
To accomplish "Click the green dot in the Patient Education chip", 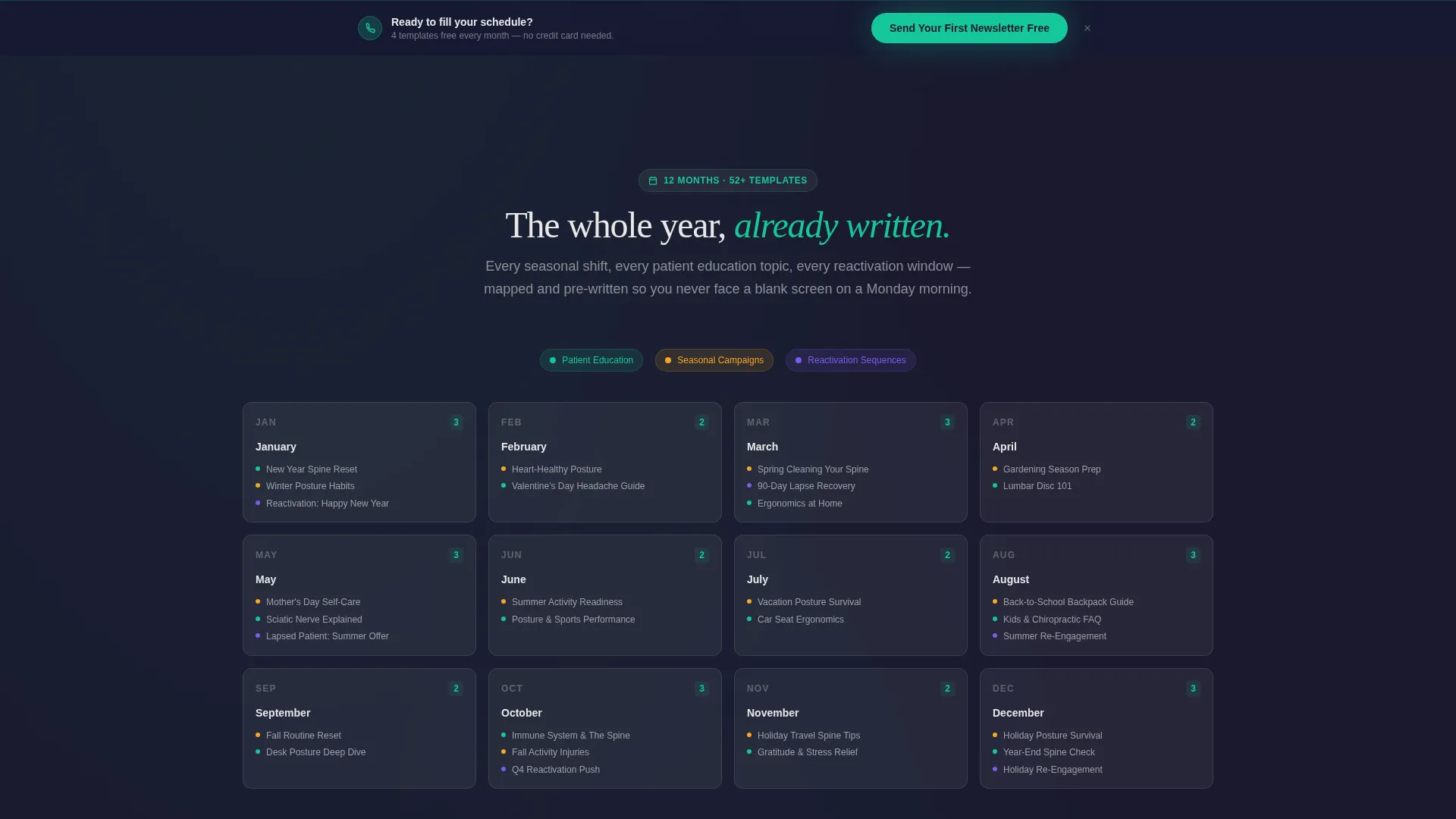I will coord(553,360).
